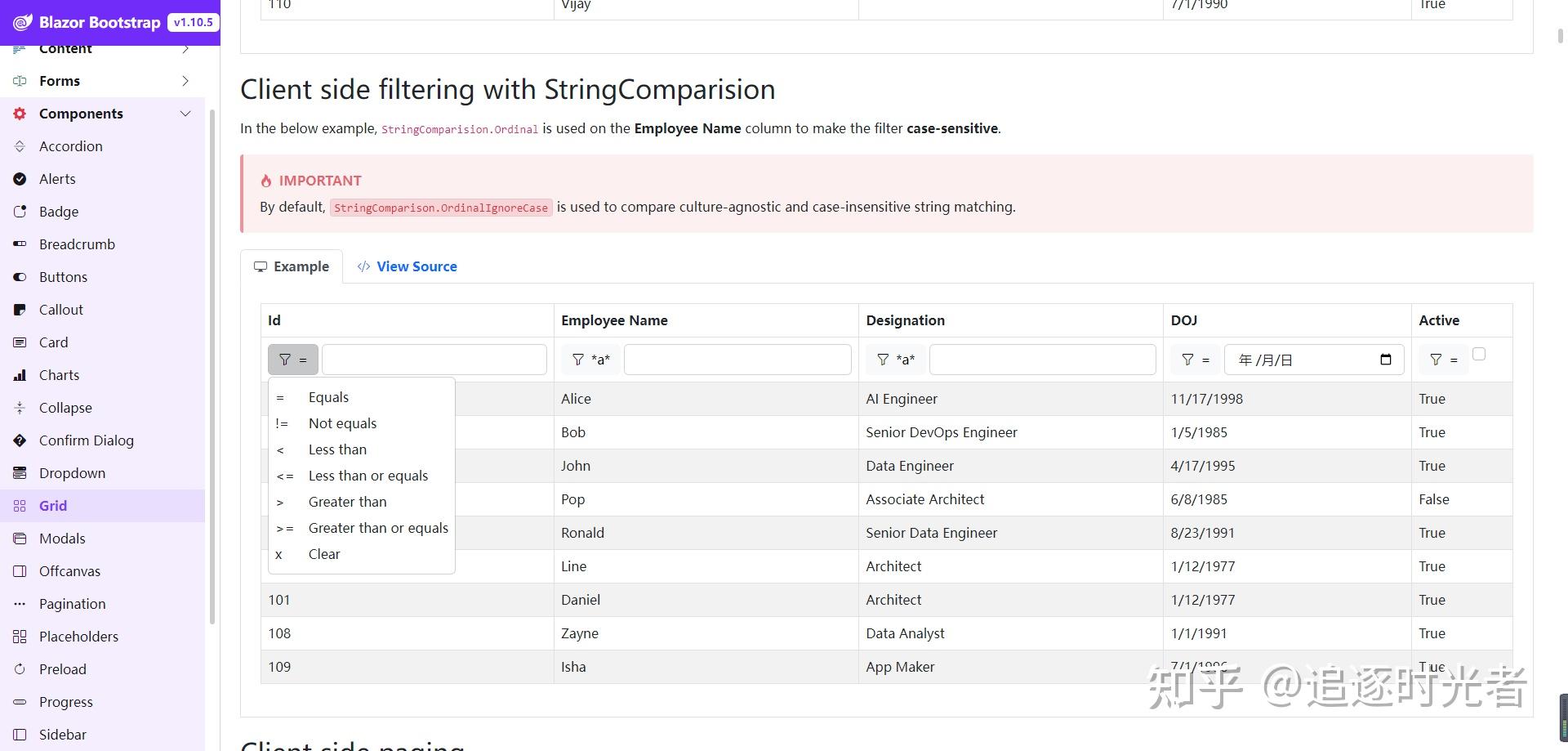Click the Alerts checkmark icon
The height and width of the screenshot is (751, 1568).
20,179
